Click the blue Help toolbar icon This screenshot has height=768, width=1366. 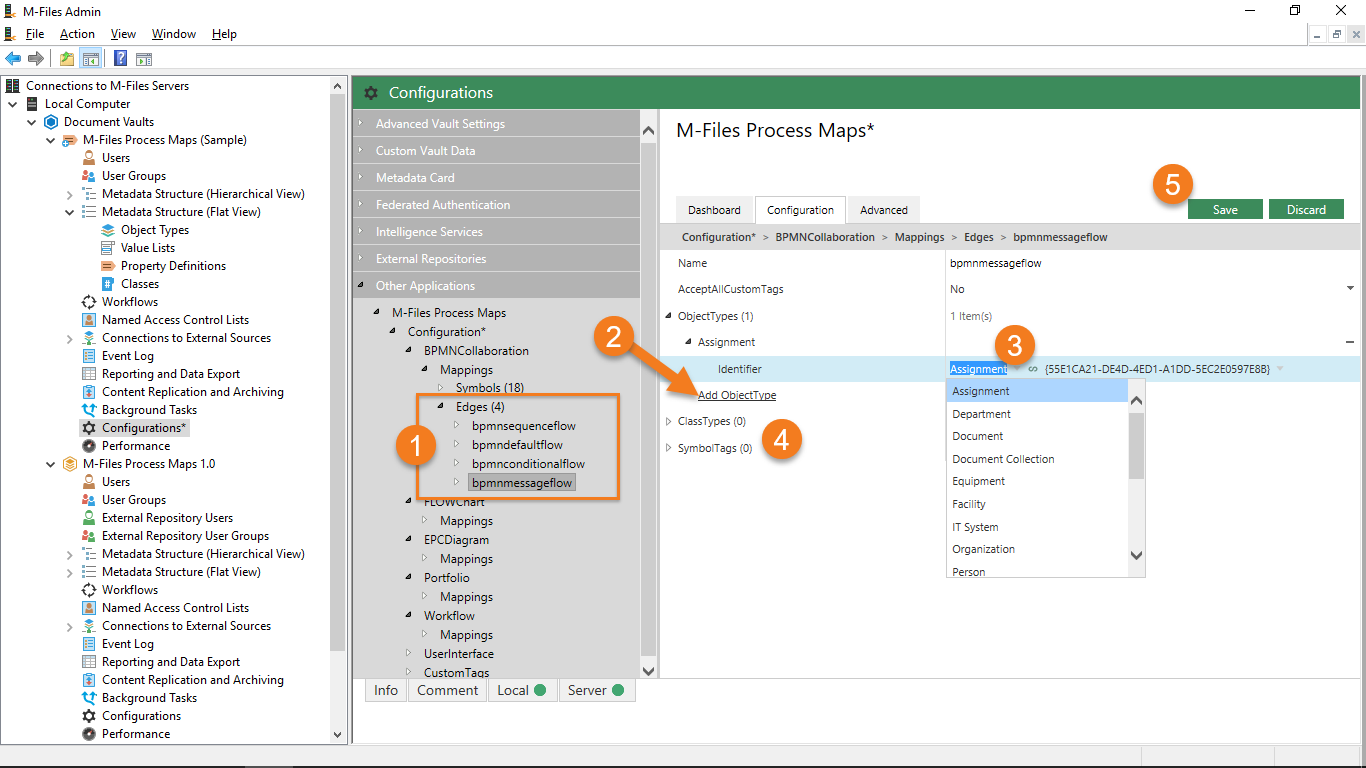120,58
